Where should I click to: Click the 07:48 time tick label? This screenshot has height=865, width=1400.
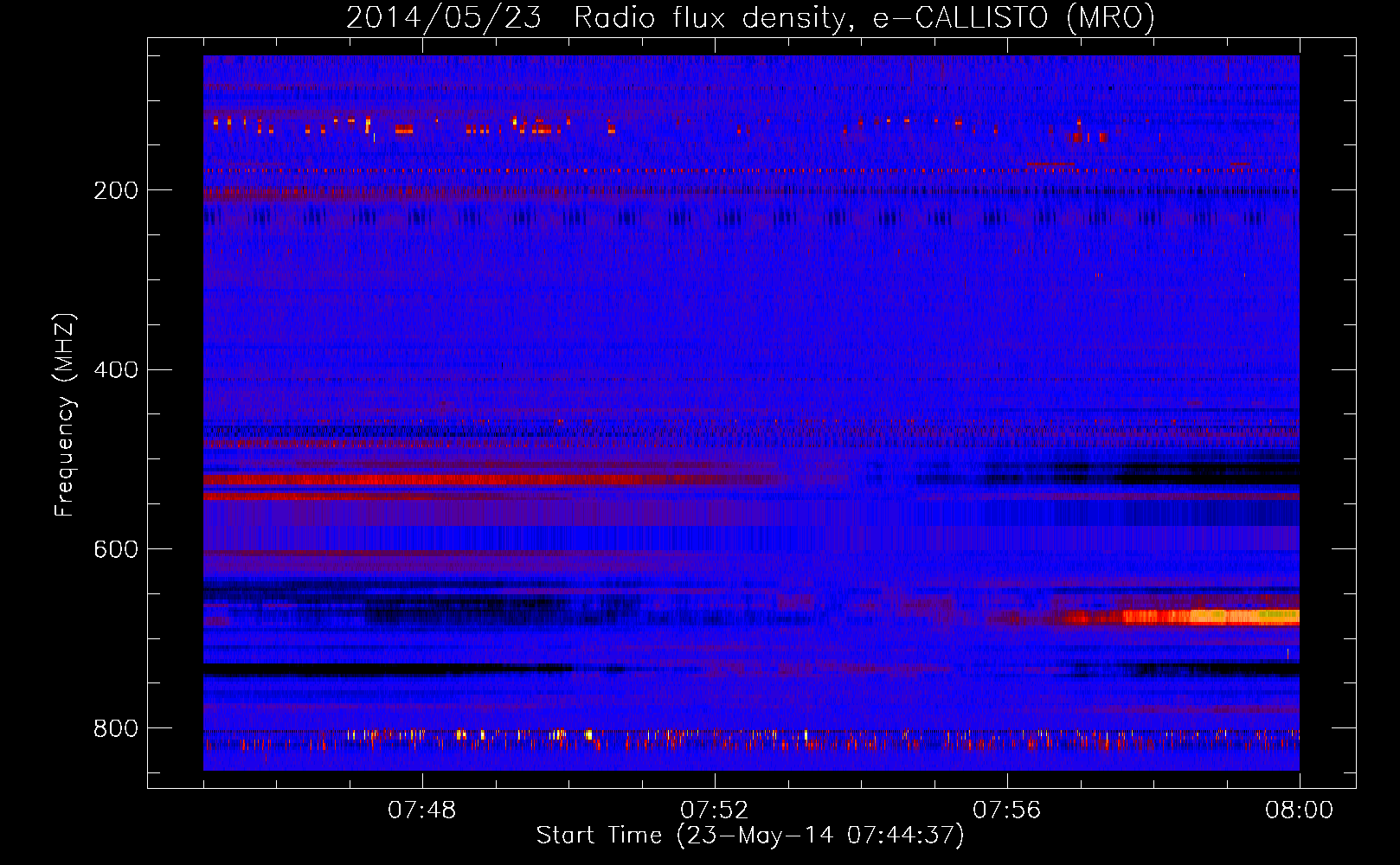(421, 811)
